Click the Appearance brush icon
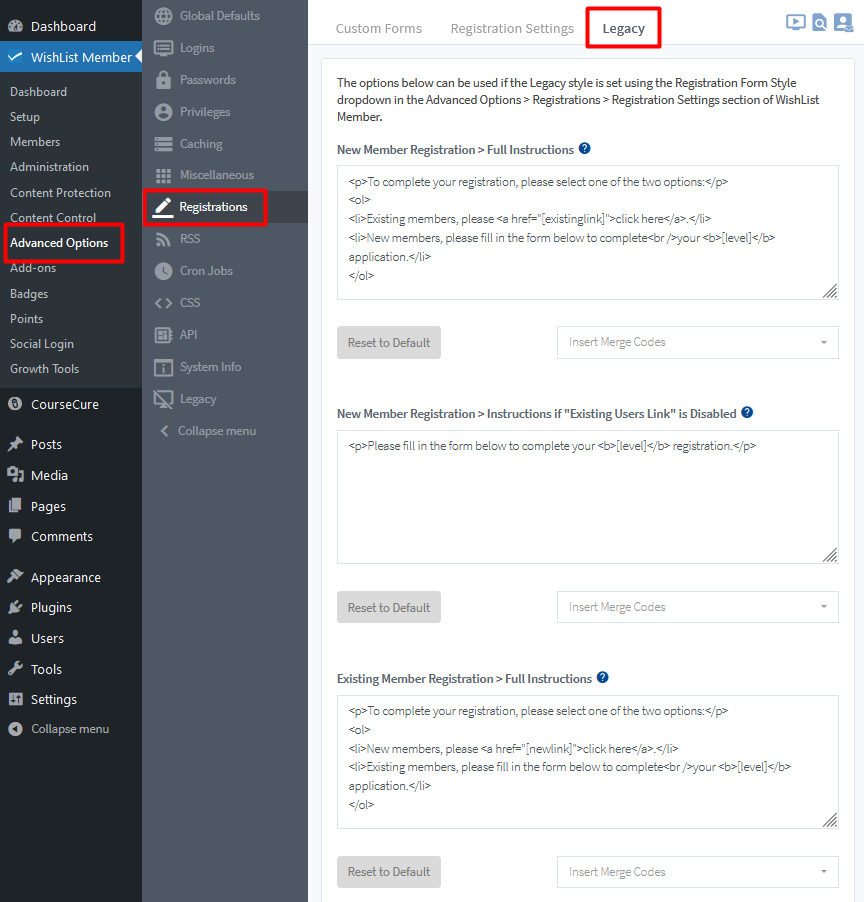864x902 pixels. pos(16,577)
